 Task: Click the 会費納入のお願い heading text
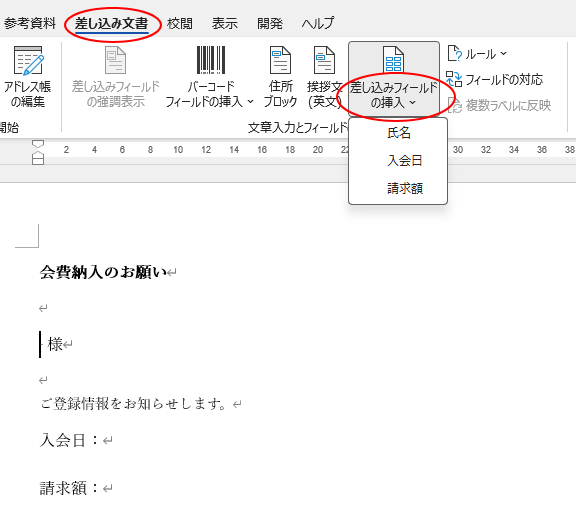(104, 273)
